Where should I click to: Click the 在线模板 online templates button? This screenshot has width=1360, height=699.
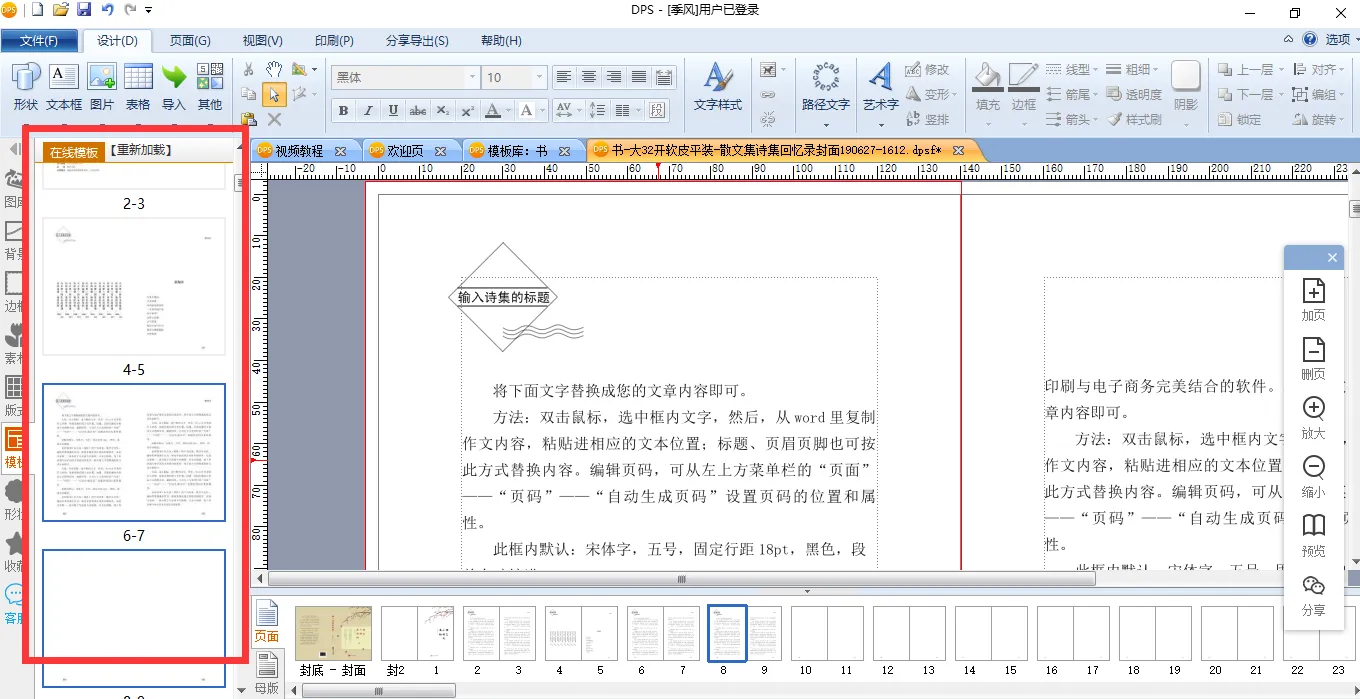[x=75, y=152]
